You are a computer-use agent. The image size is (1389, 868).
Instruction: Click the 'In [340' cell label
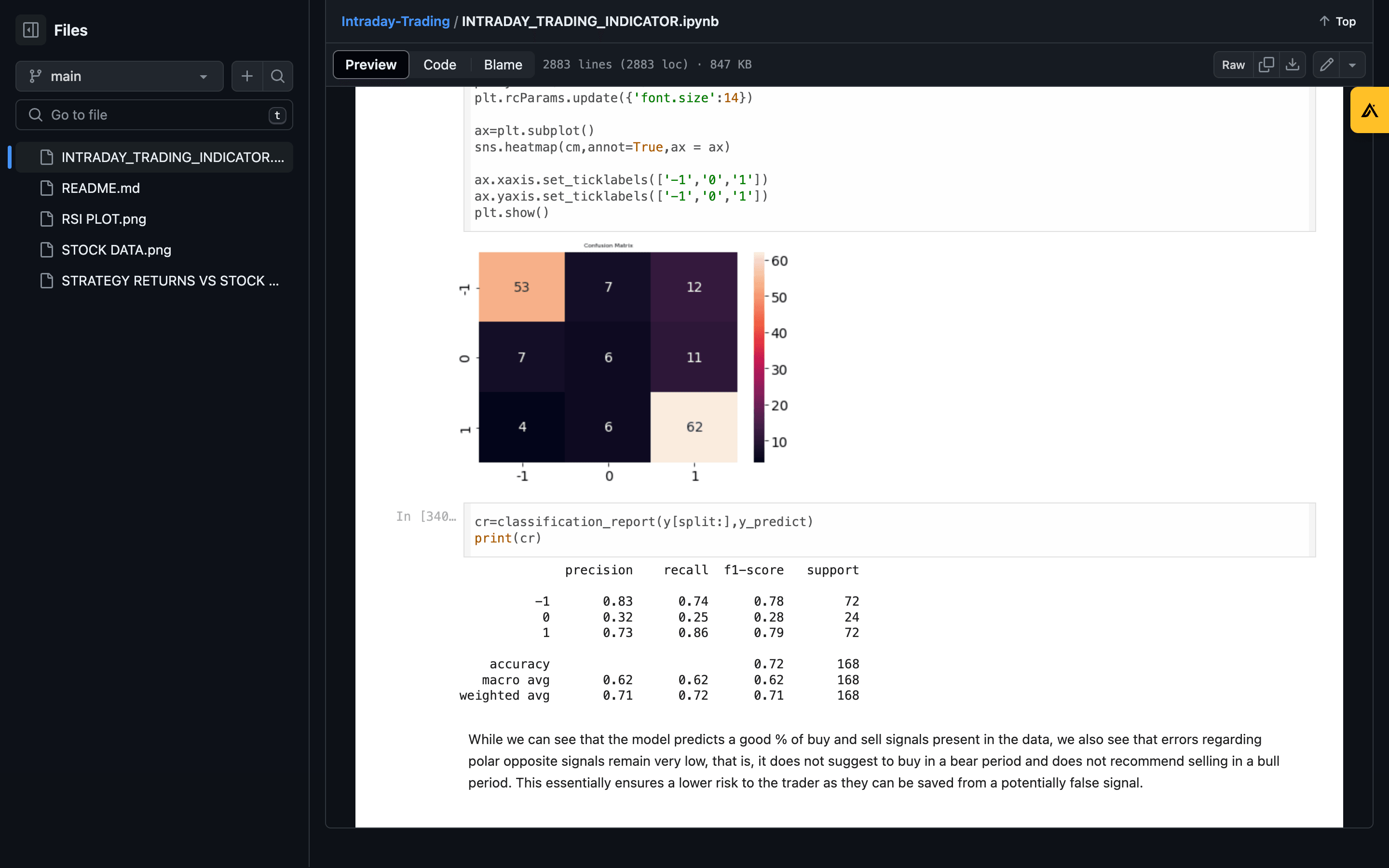[426, 516]
